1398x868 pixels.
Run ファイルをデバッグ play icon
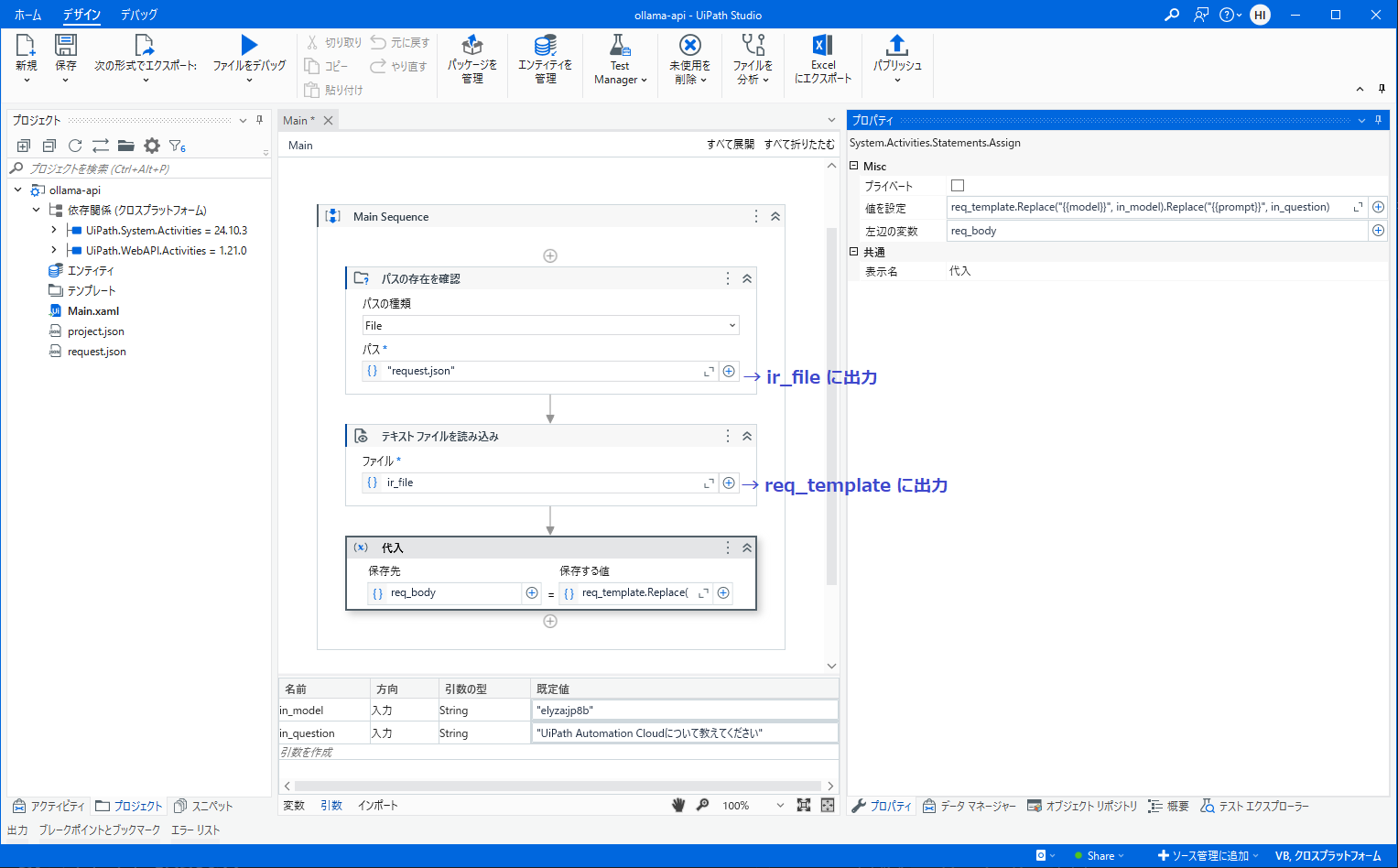pyautogui.click(x=249, y=46)
